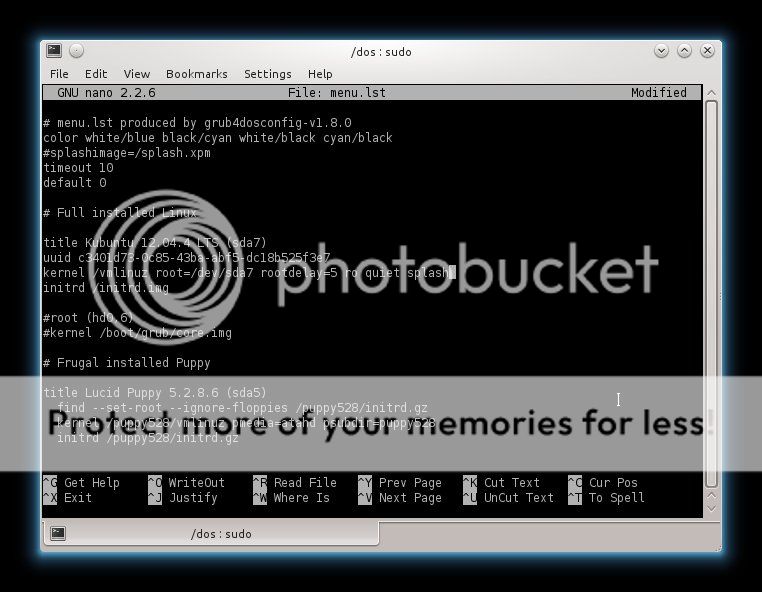Click the 'color white/blue black/cyan' line
Screen dimensions: 762x592
pos(218,138)
